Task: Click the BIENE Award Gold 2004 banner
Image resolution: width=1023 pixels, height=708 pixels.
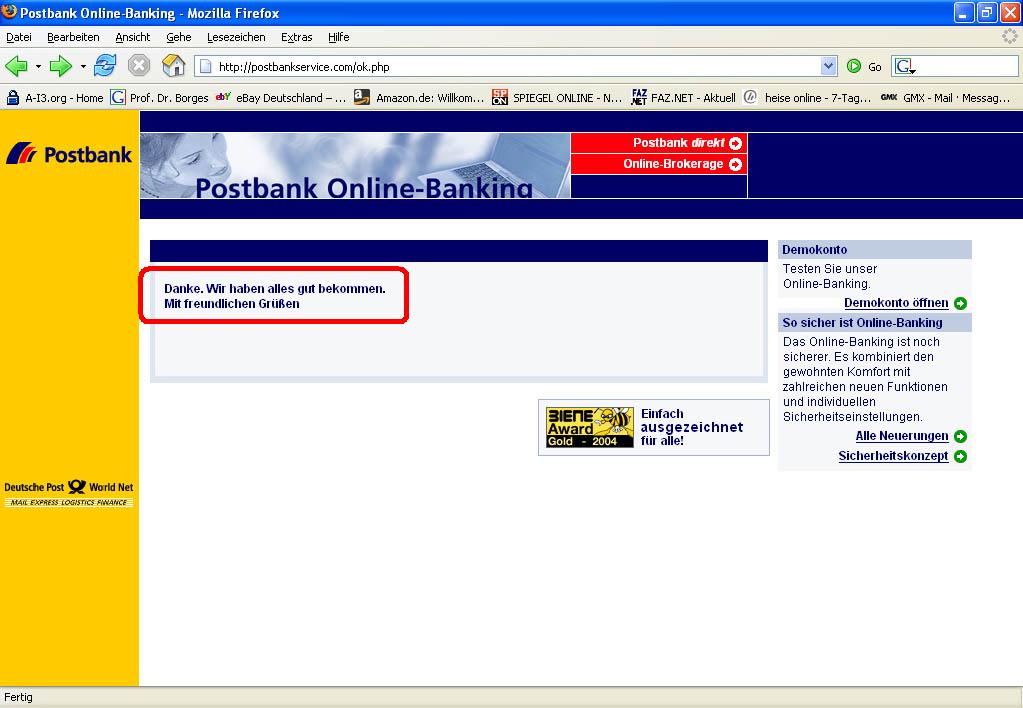Action: [x=589, y=427]
